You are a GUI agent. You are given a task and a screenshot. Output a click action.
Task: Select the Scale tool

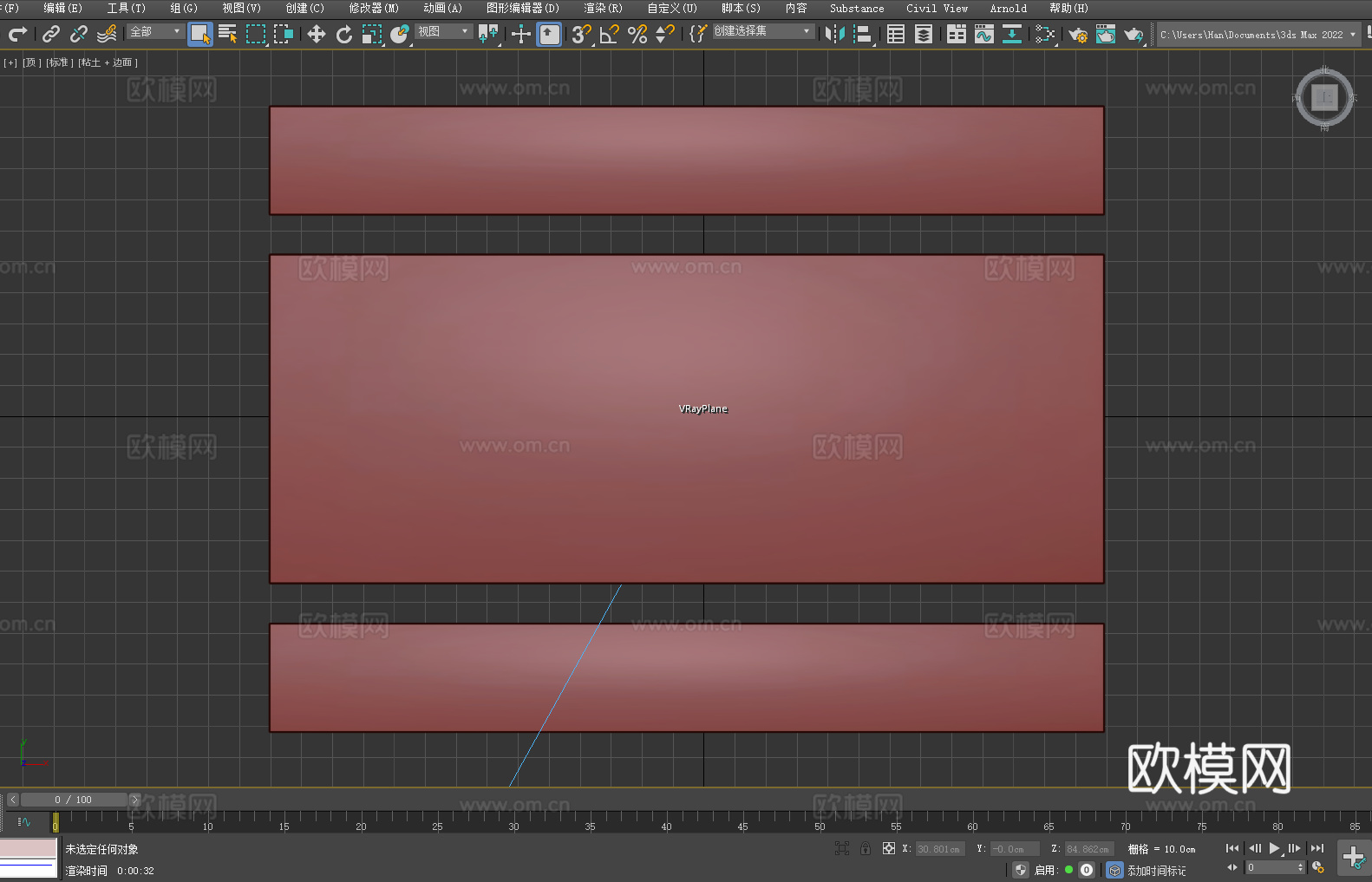pos(372,34)
